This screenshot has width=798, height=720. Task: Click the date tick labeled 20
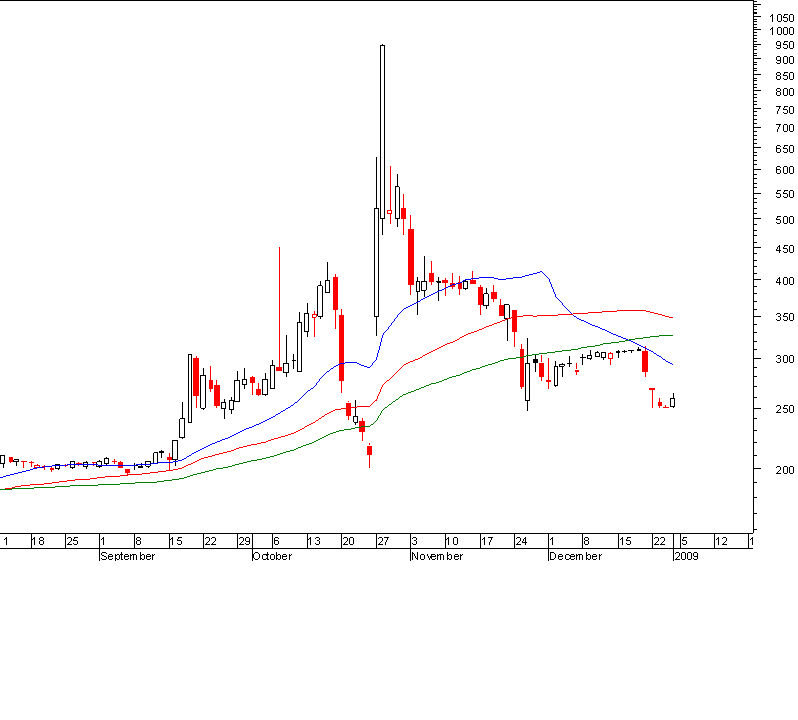point(348,541)
